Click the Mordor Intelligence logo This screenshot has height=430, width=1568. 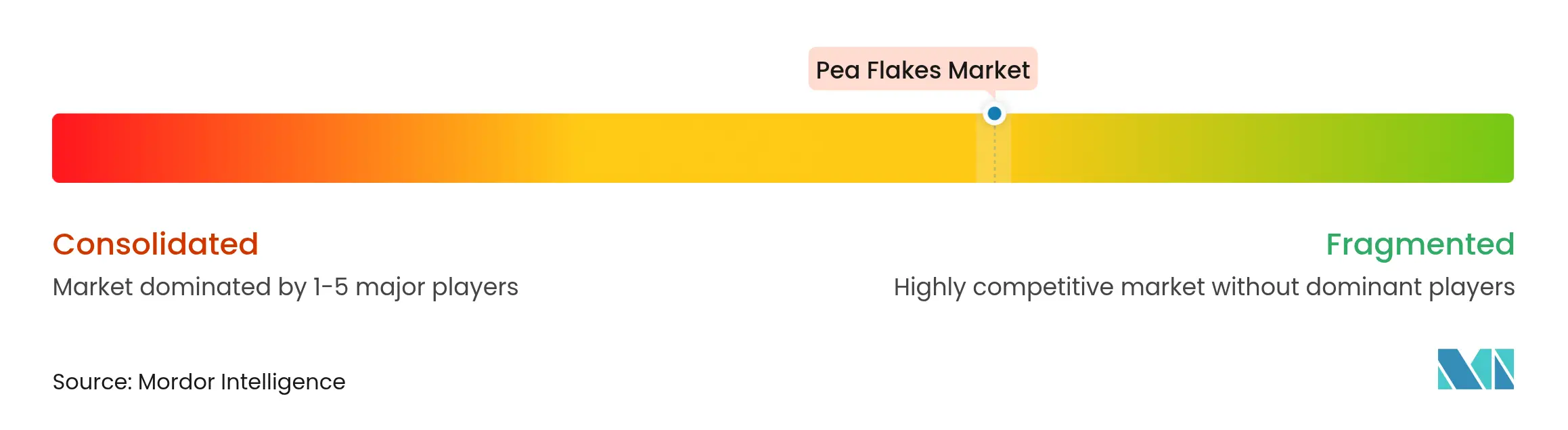[1475, 369]
